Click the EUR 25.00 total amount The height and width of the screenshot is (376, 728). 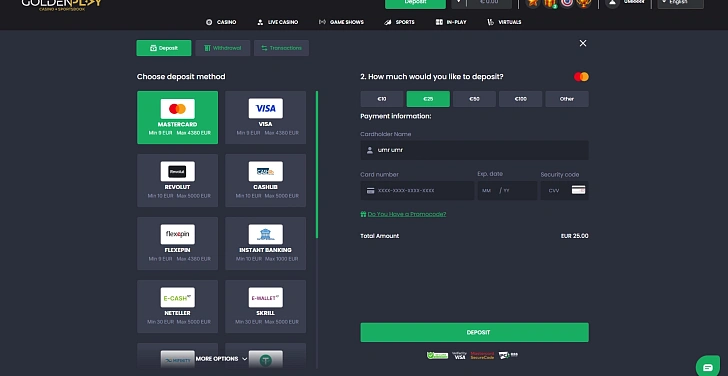[574, 236]
